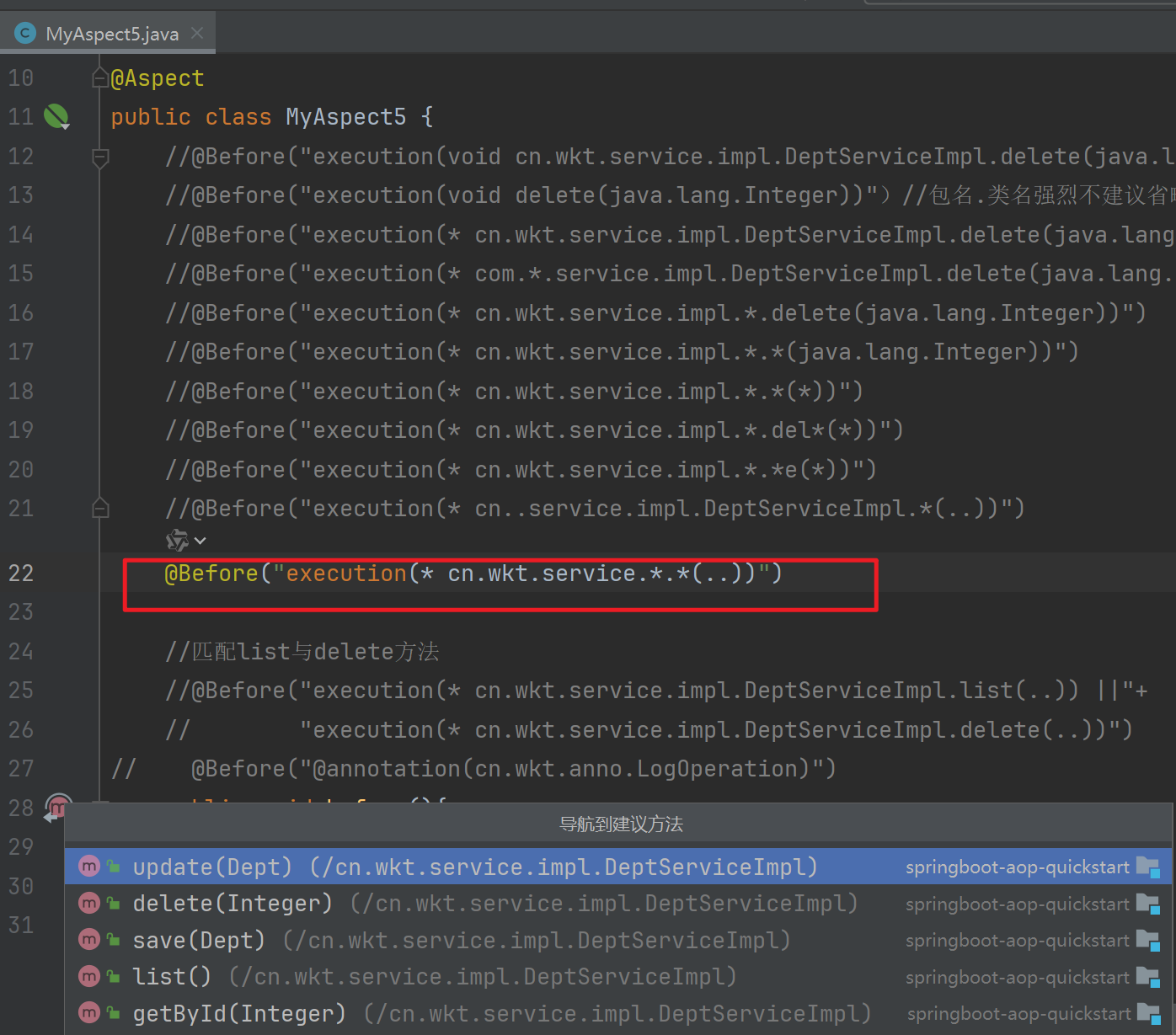1176x1035 pixels.
Task: Click the method icon beside update(Dept)
Action: click(89, 867)
